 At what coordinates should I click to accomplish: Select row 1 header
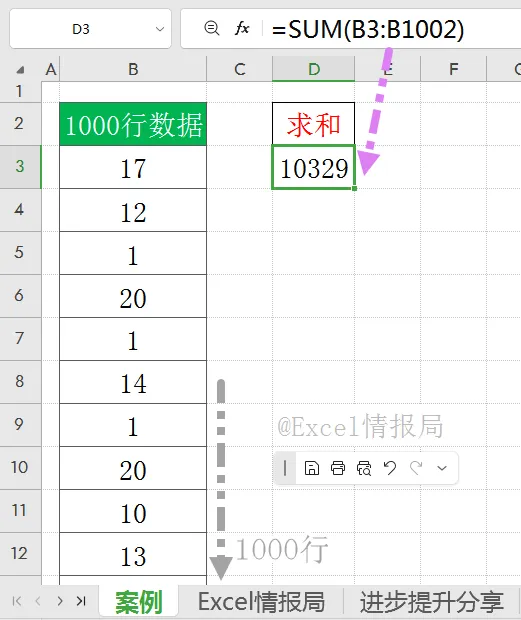20,92
